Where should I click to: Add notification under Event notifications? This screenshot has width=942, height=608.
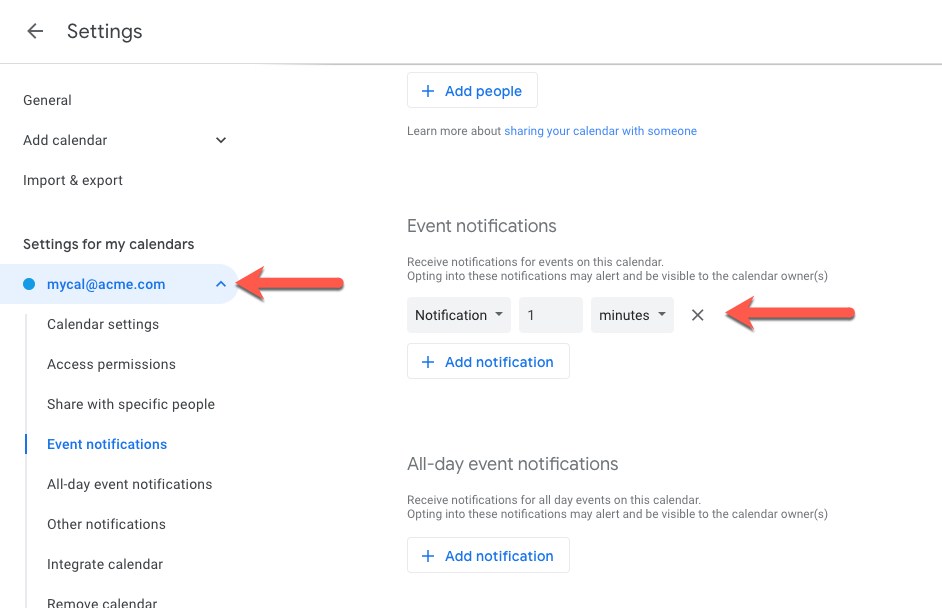coord(488,362)
